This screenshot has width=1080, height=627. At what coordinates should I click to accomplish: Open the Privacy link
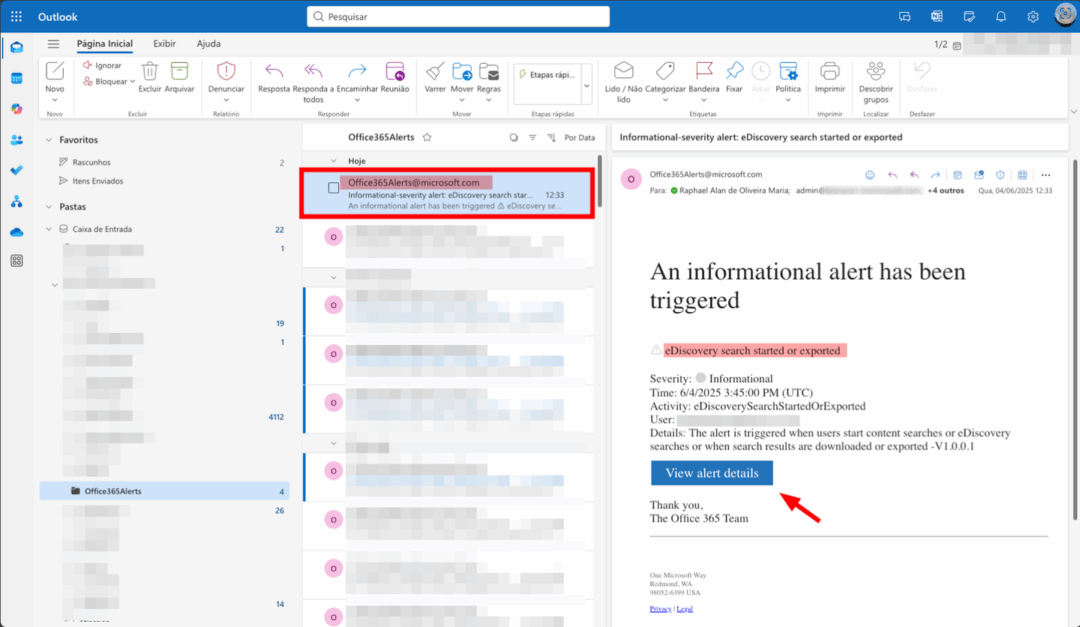tap(660, 609)
